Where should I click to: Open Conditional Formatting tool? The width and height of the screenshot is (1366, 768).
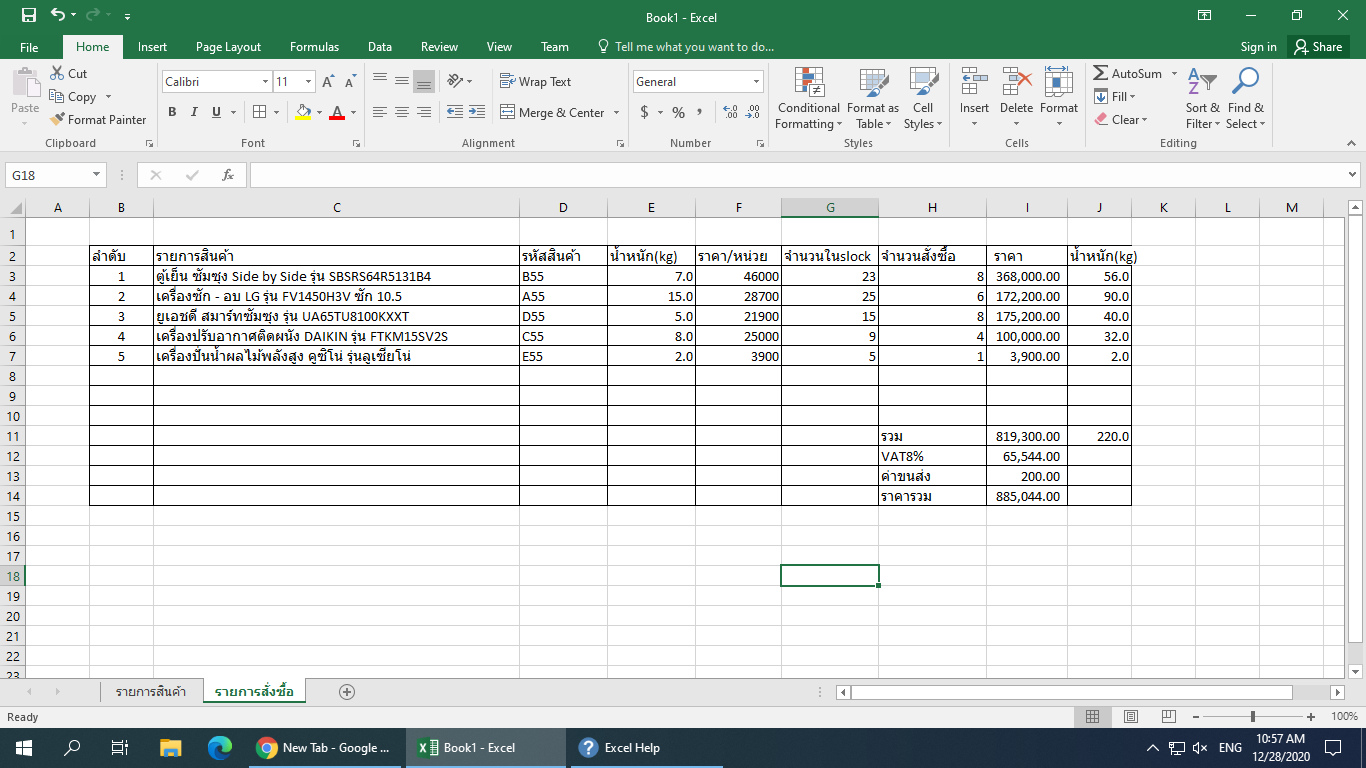(808, 98)
